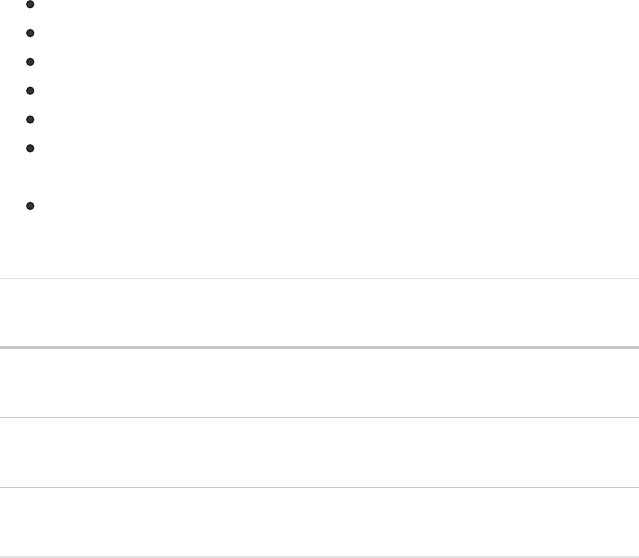Image resolution: width=639 pixels, height=558 pixels.
Task: Select the second empty row below the thick divider
Action: [x=320, y=452]
